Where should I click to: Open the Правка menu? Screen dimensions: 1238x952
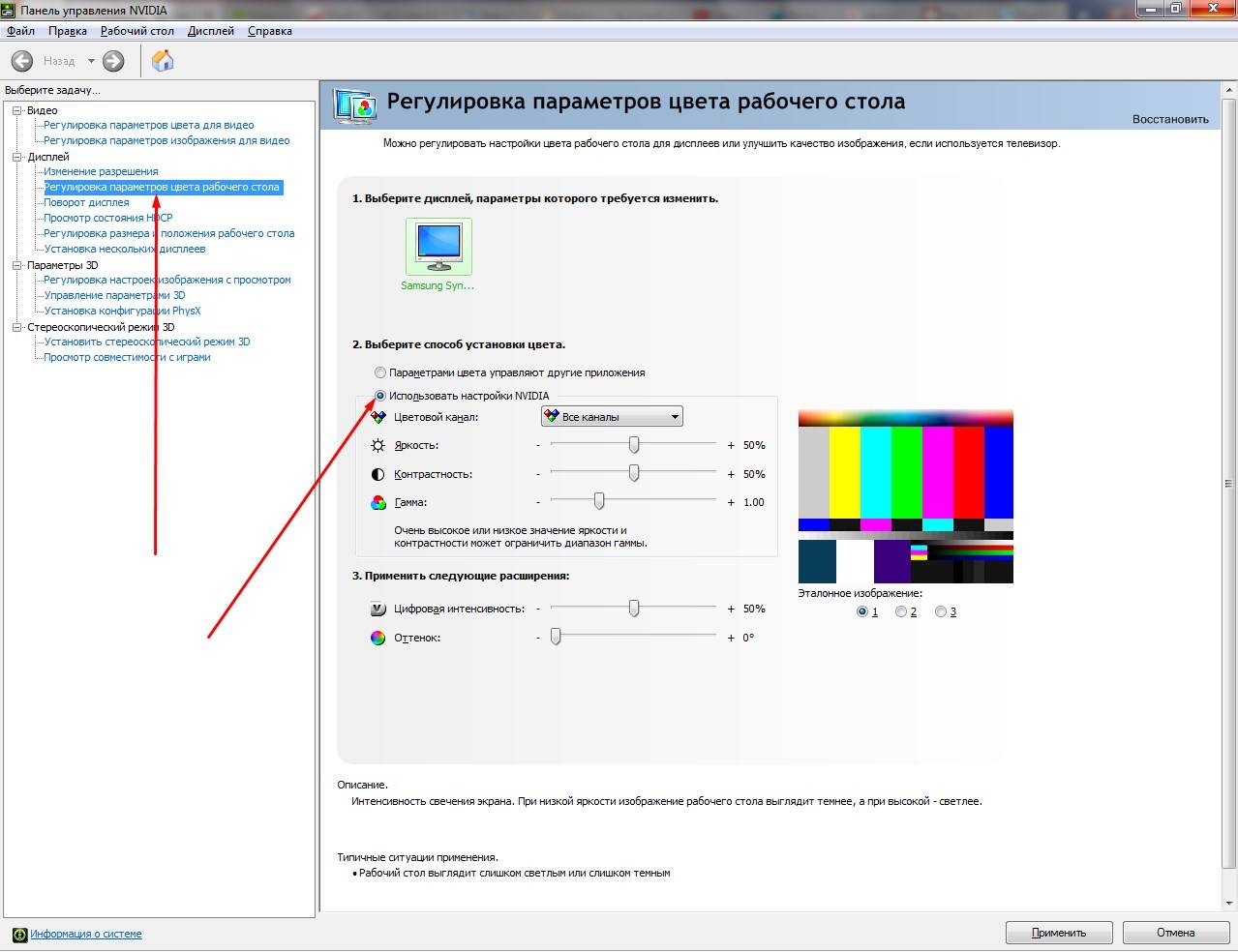click(x=68, y=31)
